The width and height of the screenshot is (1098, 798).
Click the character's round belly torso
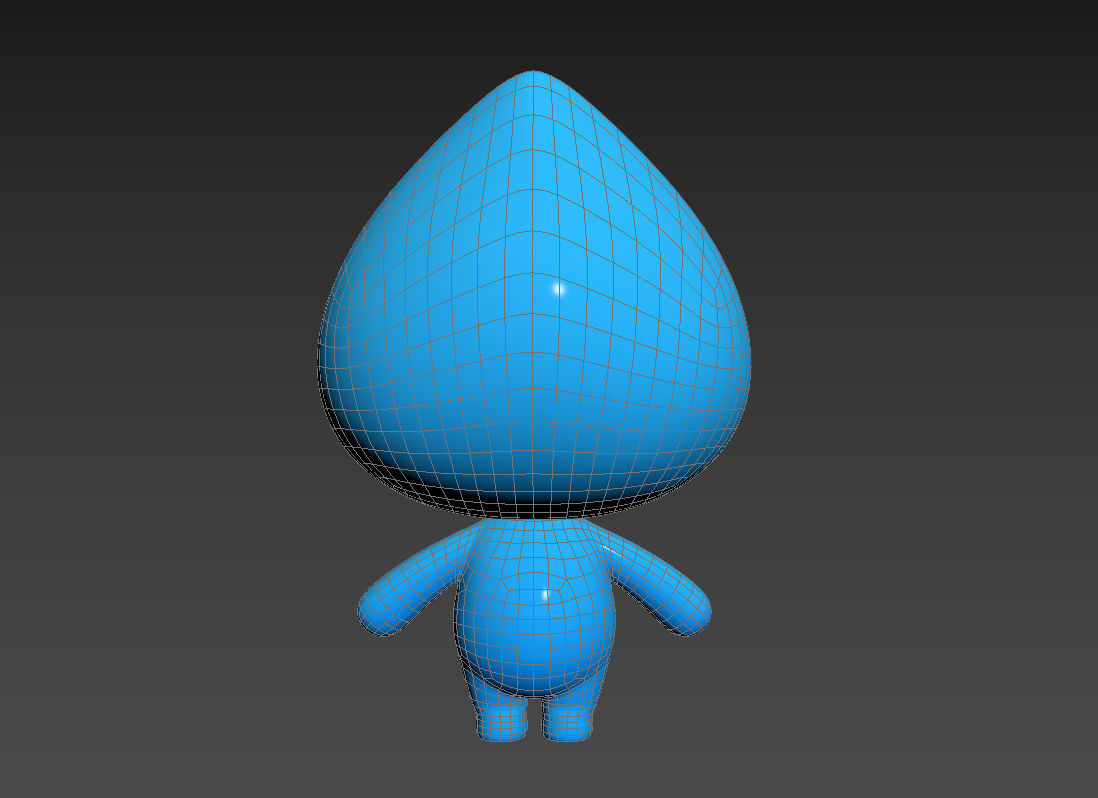536,609
